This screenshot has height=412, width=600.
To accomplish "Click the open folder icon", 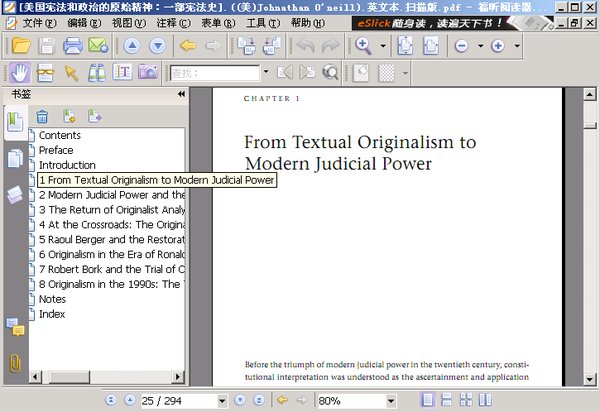I will click(20, 46).
